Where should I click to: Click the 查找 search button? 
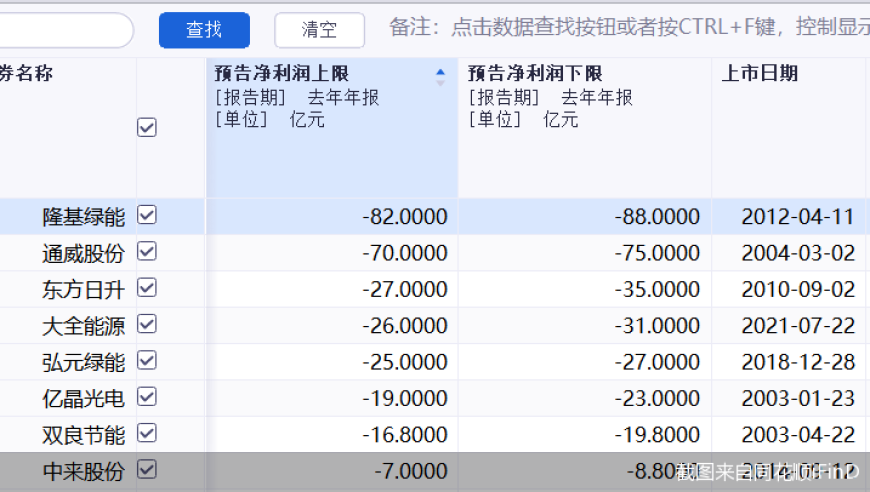click(204, 30)
